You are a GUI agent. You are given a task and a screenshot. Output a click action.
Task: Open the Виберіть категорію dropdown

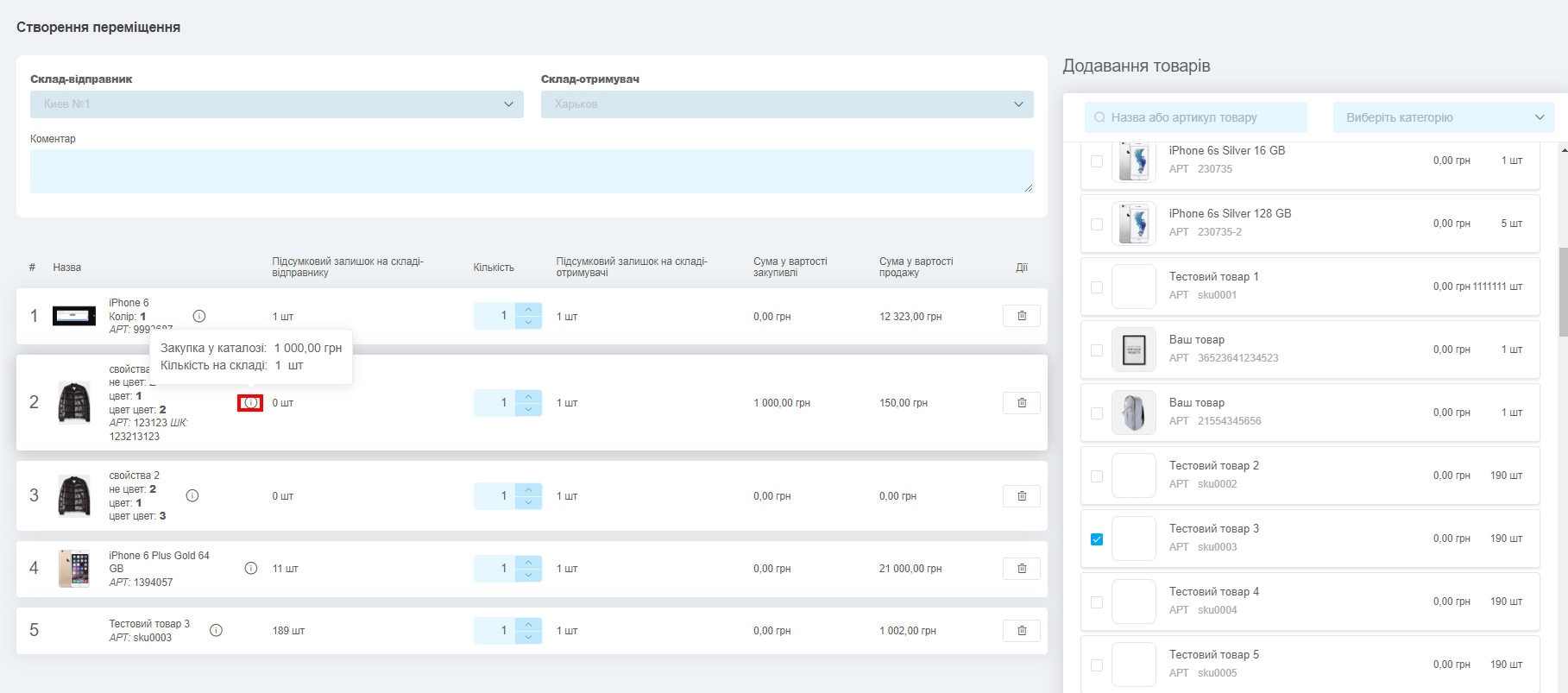pyautogui.click(x=1444, y=117)
